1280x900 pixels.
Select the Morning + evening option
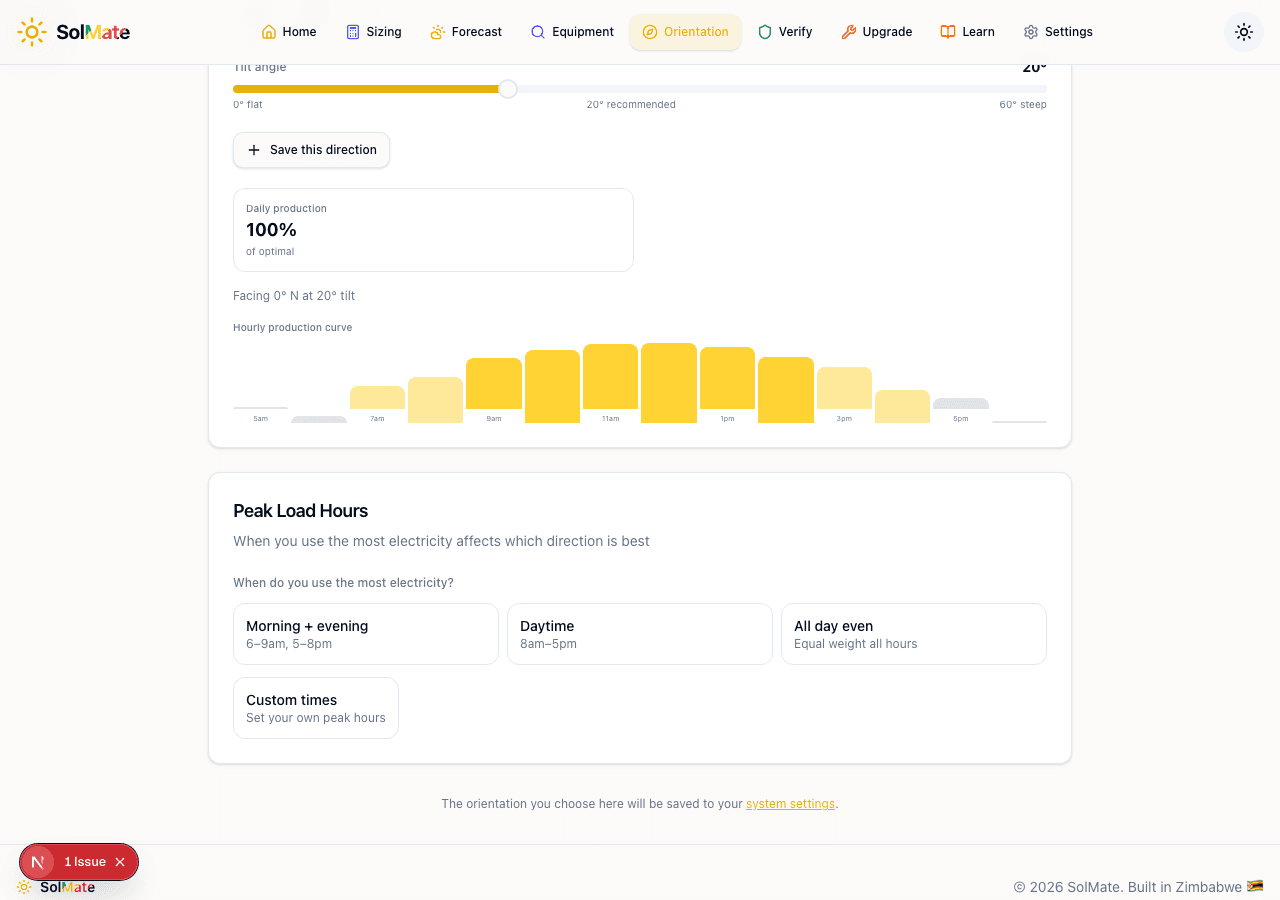click(365, 634)
